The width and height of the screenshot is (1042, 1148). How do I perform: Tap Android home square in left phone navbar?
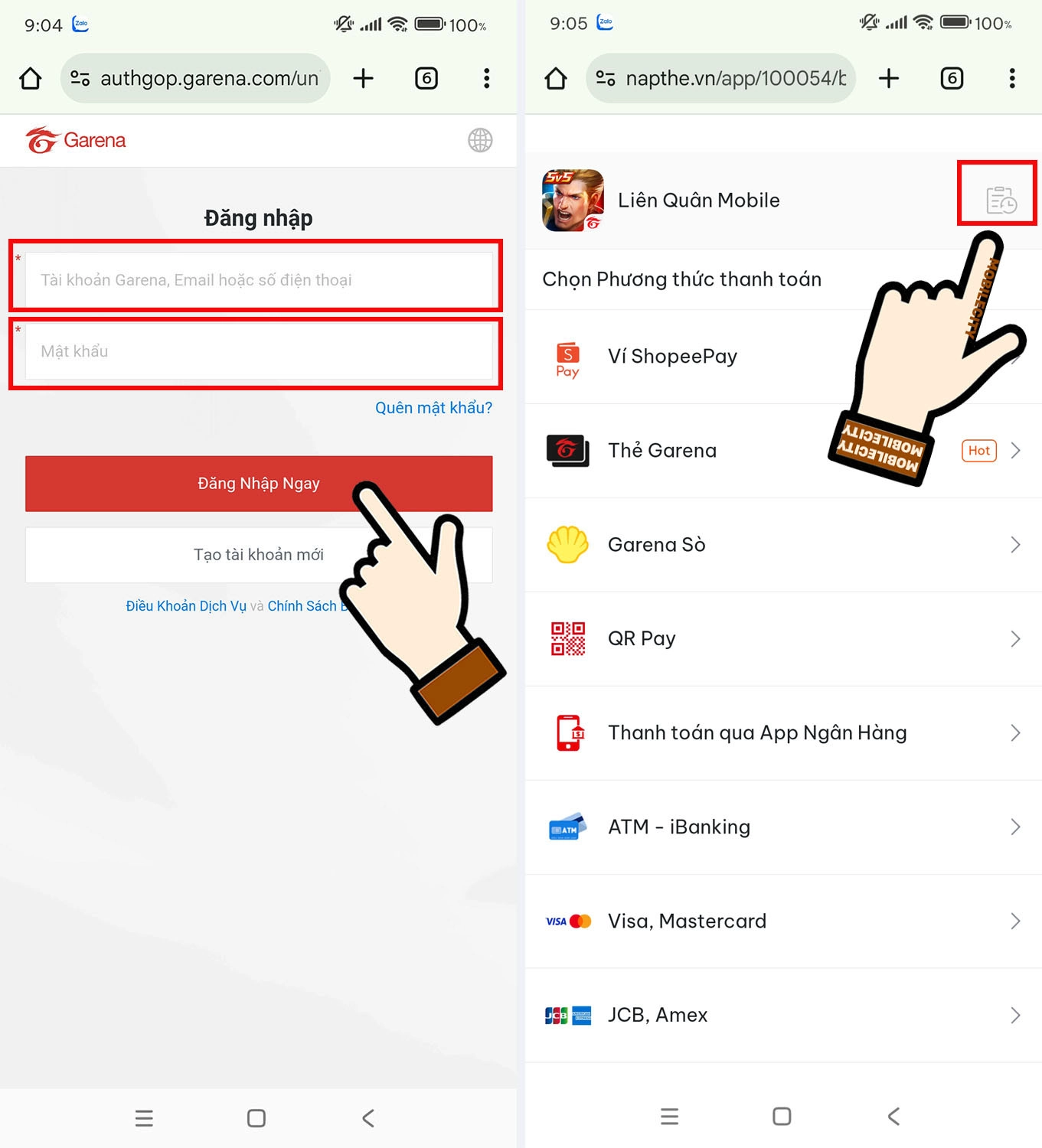pyautogui.click(x=256, y=1118)
